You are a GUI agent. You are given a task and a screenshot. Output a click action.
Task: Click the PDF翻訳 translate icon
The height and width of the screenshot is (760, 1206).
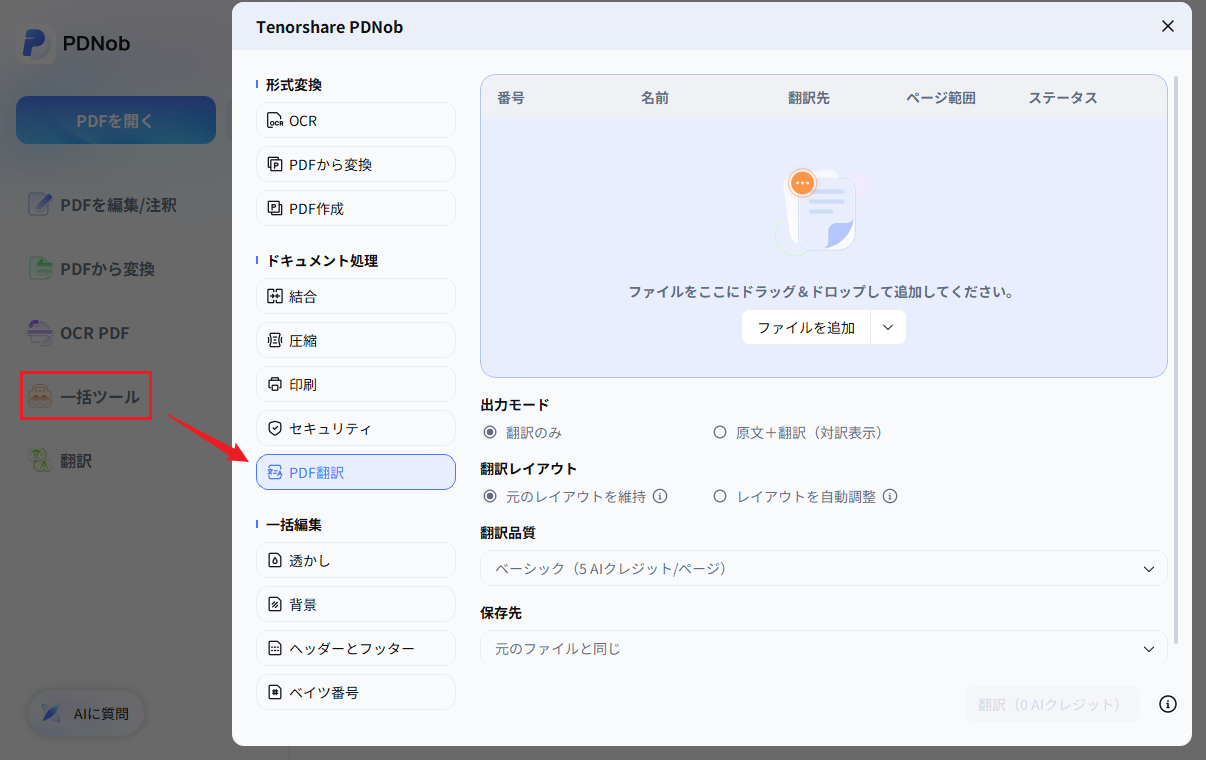click(x=275, y=473)
